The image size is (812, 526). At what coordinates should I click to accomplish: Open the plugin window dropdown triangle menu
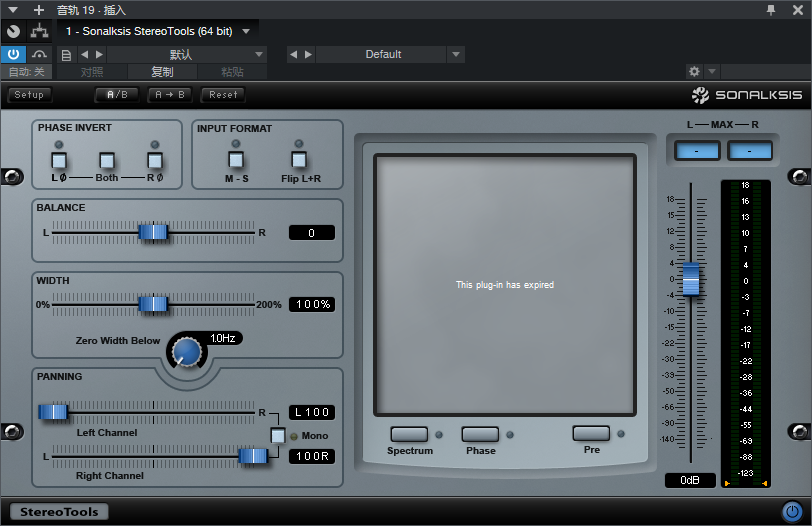click(x=13, y=10)
